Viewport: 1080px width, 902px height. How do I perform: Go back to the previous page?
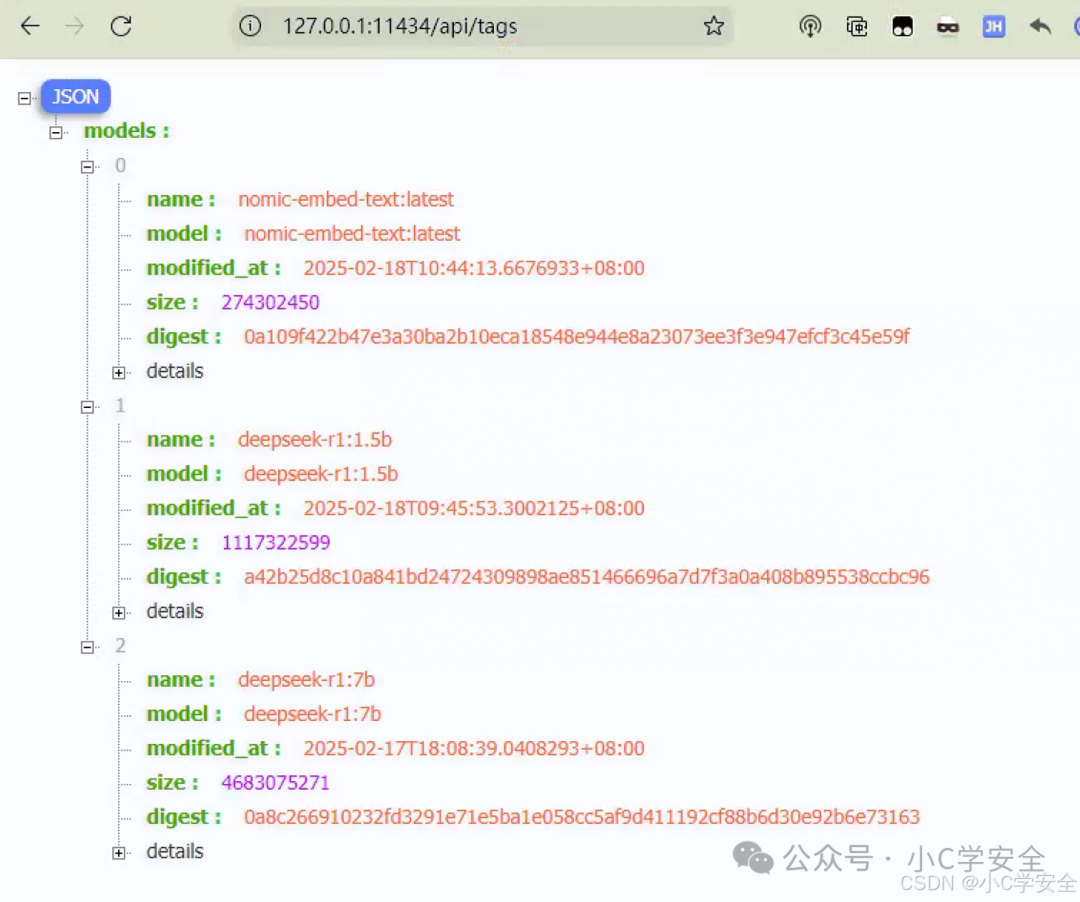coord(30,26)
